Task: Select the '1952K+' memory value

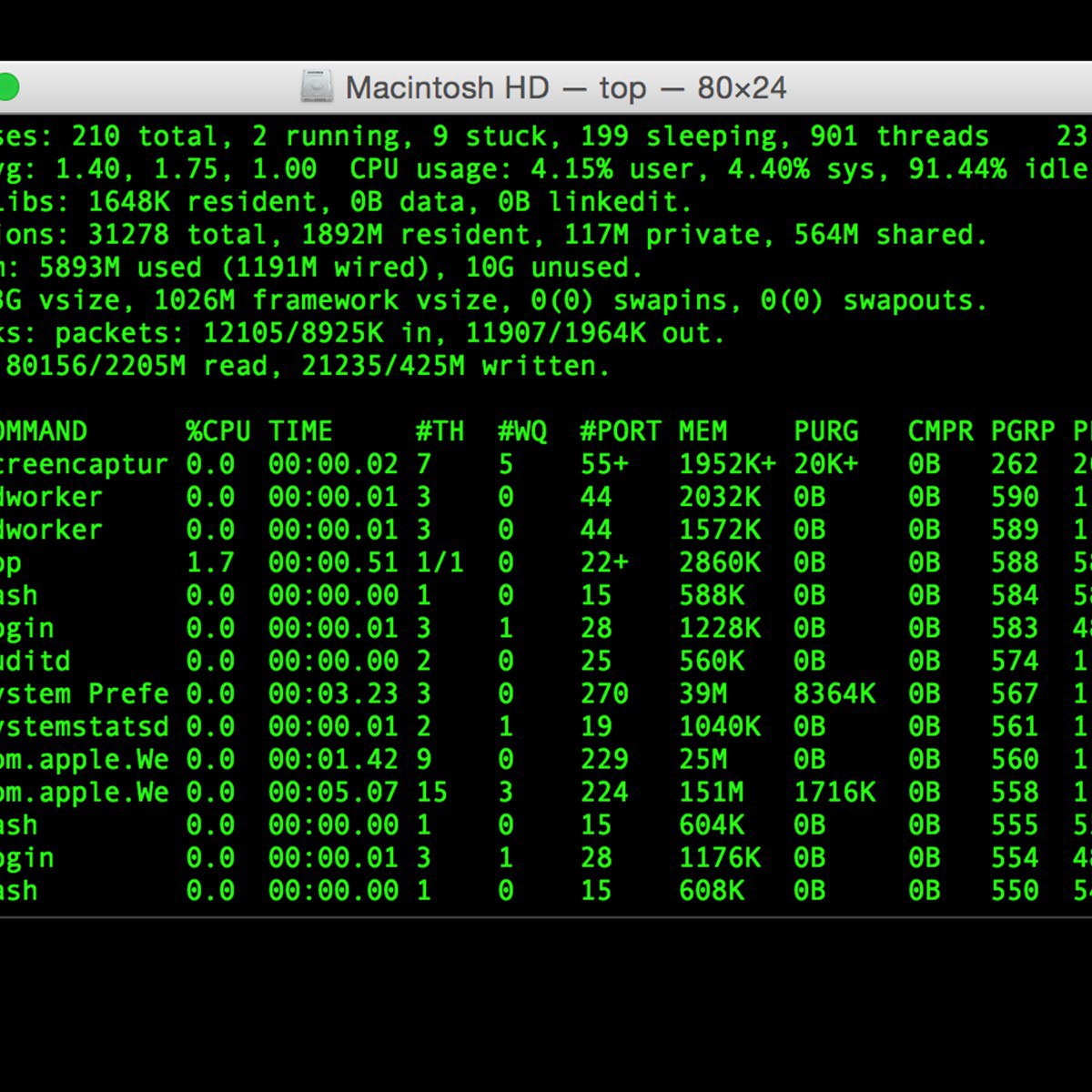Action: 727,464
